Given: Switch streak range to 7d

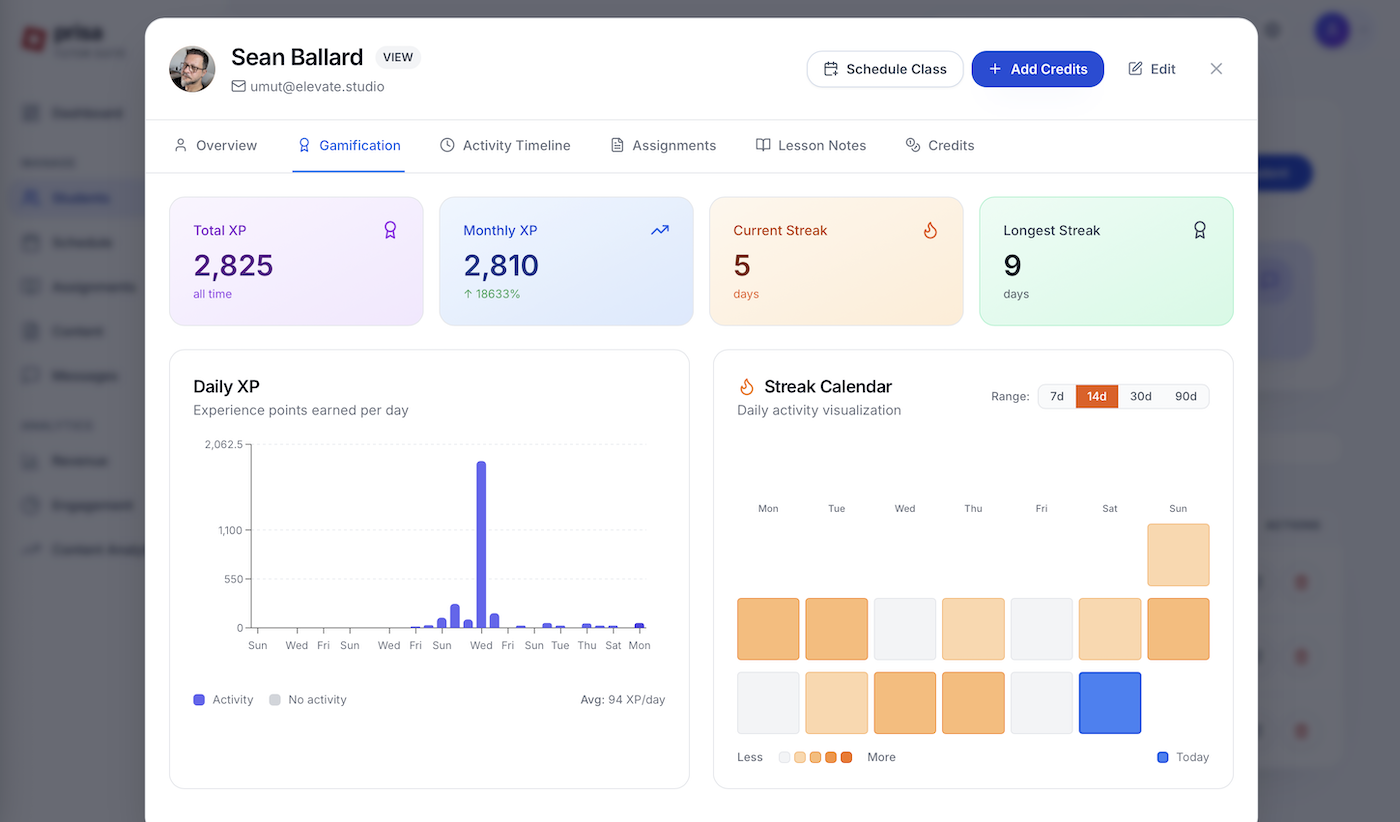Looking at the screenshot, I should pos(1056,396).
